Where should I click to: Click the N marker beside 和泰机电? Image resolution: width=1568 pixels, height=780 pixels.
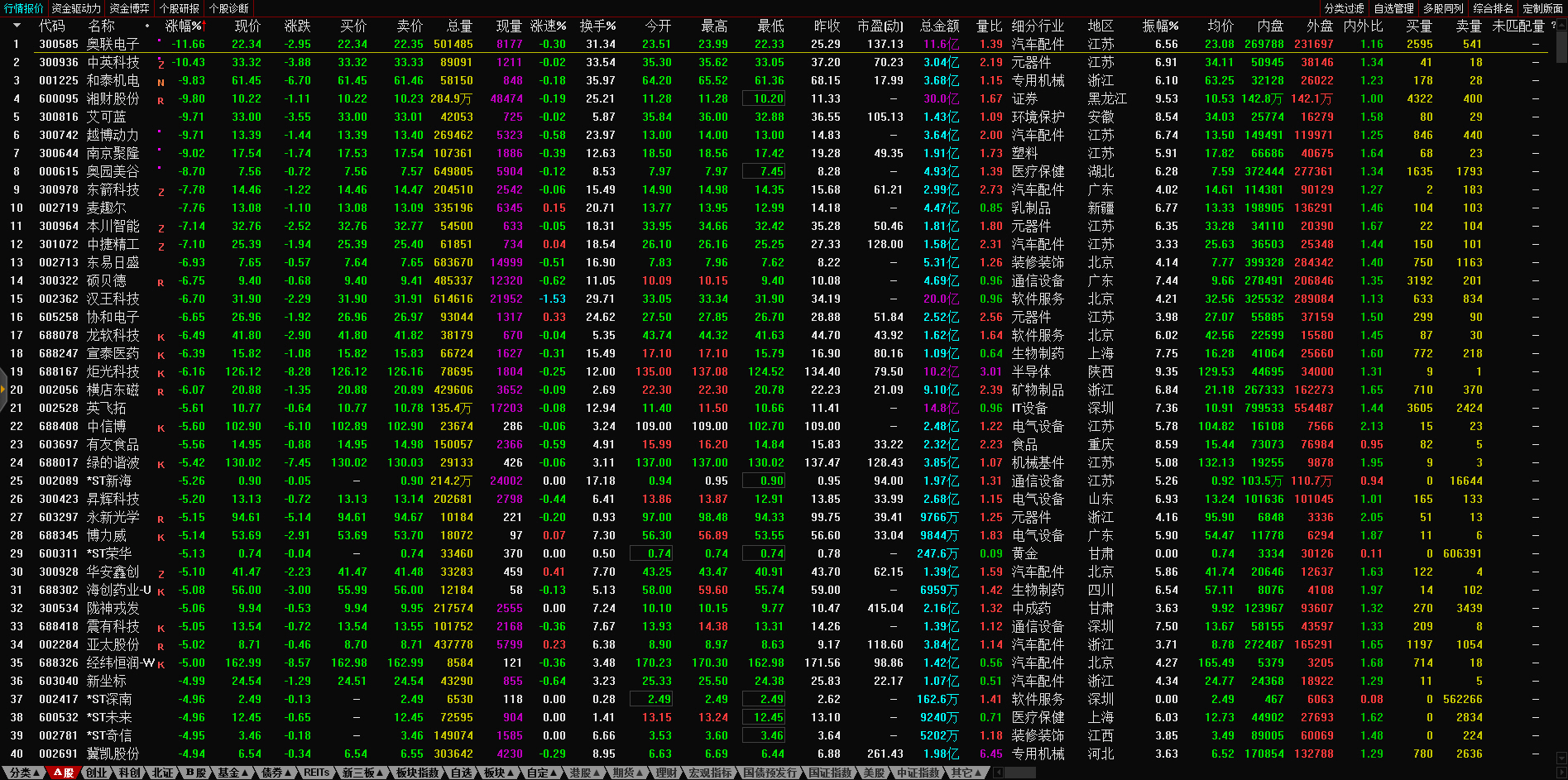tap(161, 82)
